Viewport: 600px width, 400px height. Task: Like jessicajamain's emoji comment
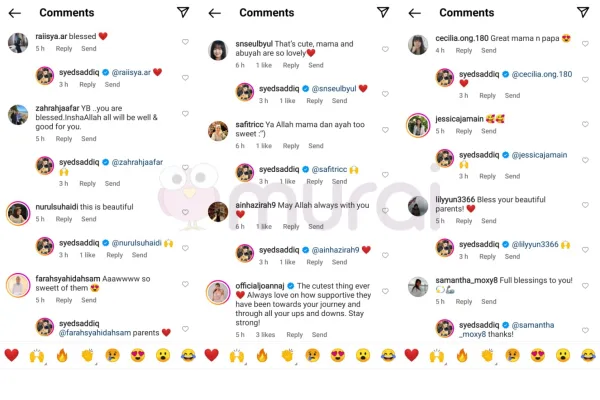point(585,124)
